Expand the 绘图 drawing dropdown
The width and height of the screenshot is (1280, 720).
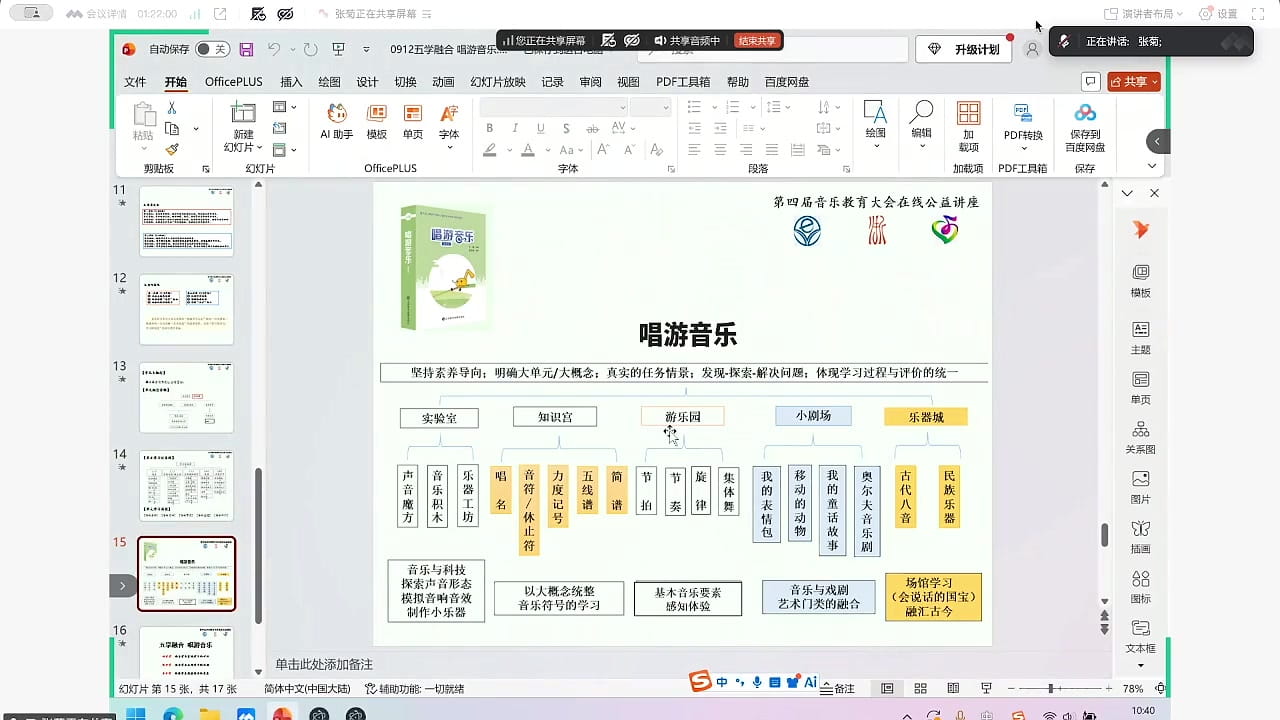[876, 147]
